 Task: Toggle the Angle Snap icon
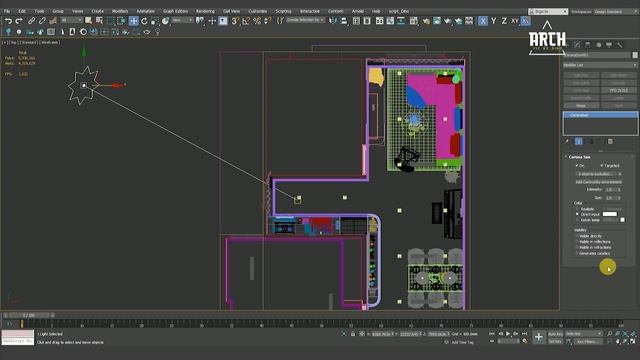click(x=246, y=21)
